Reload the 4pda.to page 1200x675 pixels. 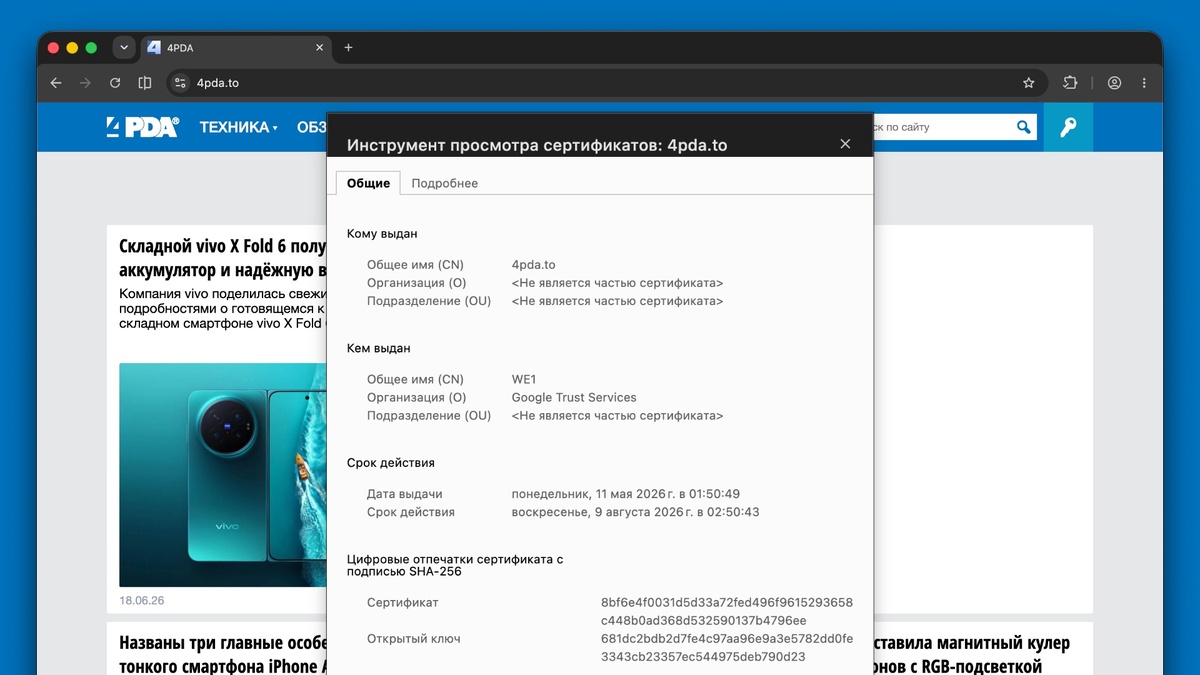[x=115, y=83]
